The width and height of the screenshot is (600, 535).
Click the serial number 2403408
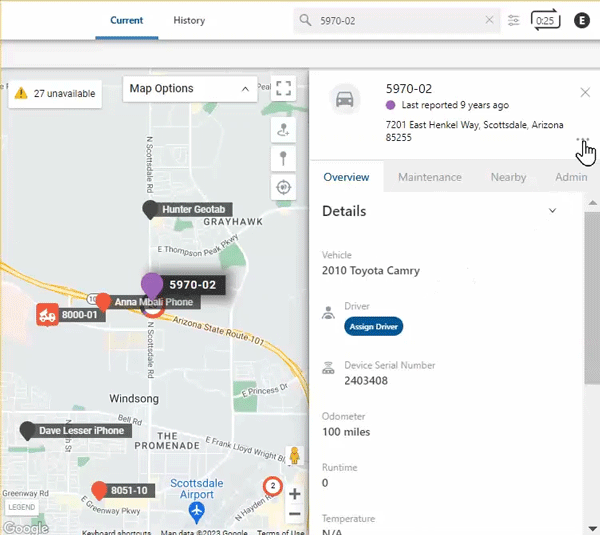[366, 381]
